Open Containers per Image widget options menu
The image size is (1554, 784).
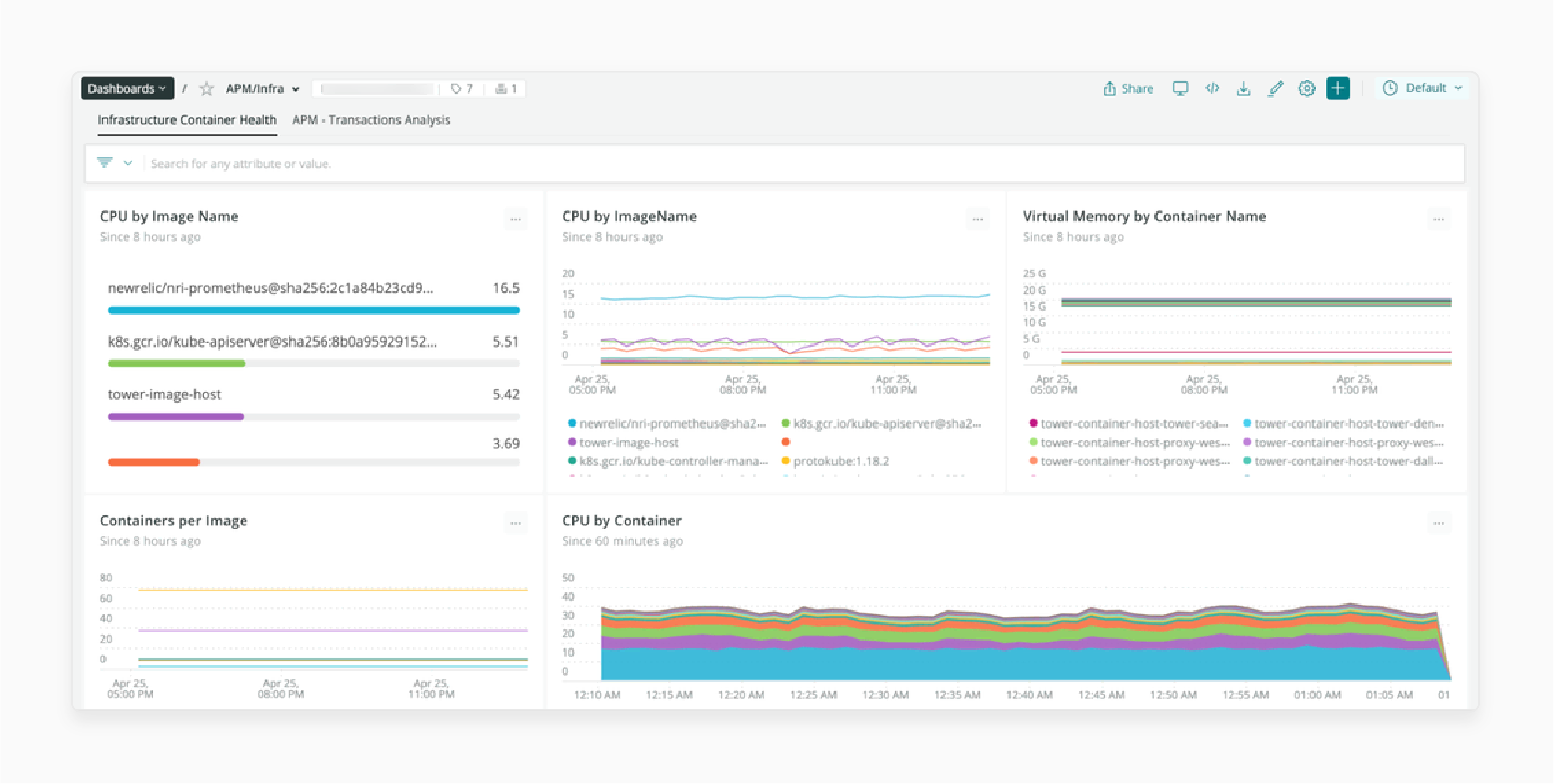(x=515, y=523)
